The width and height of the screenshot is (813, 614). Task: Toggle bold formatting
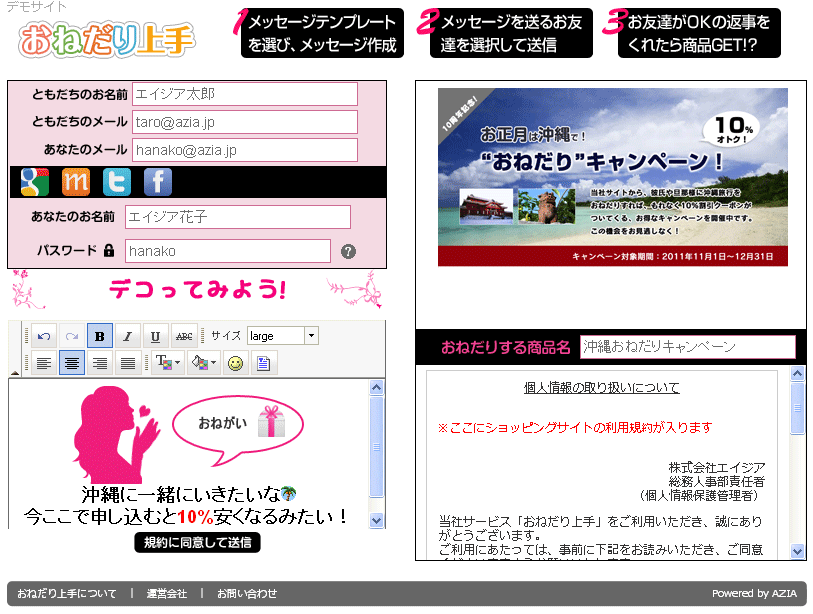point(99,336)
